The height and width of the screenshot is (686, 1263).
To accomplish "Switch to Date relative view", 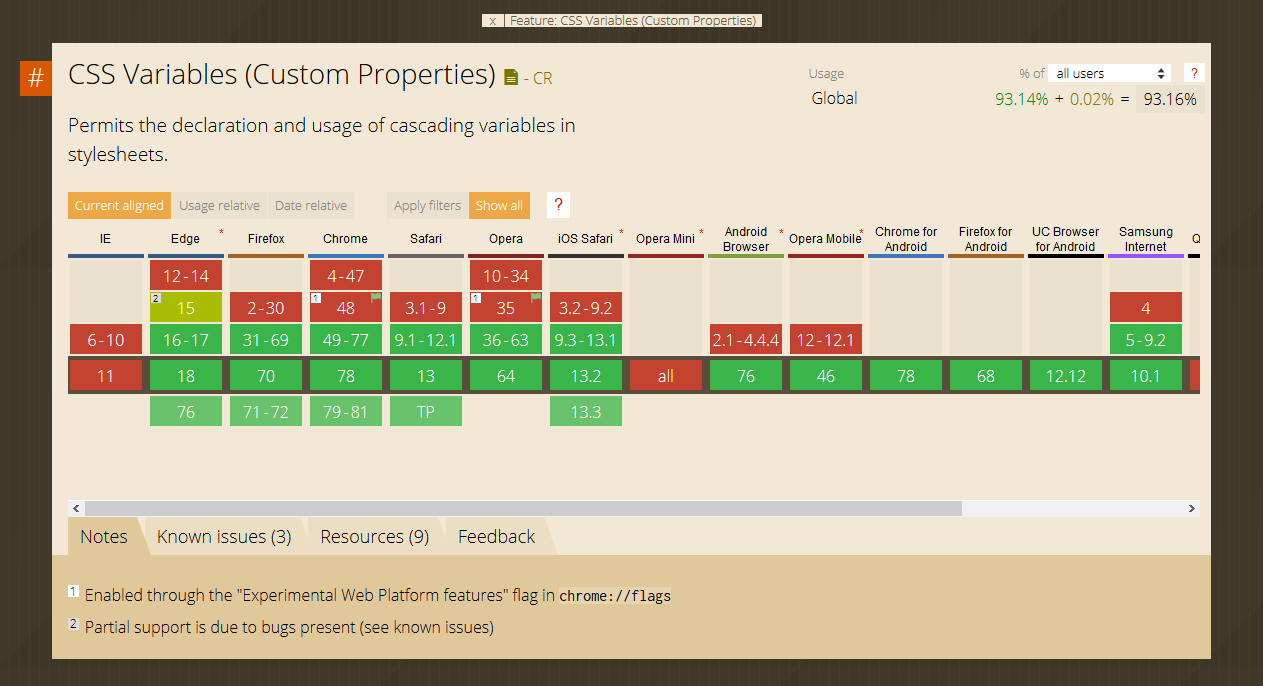I will [311, 204].
